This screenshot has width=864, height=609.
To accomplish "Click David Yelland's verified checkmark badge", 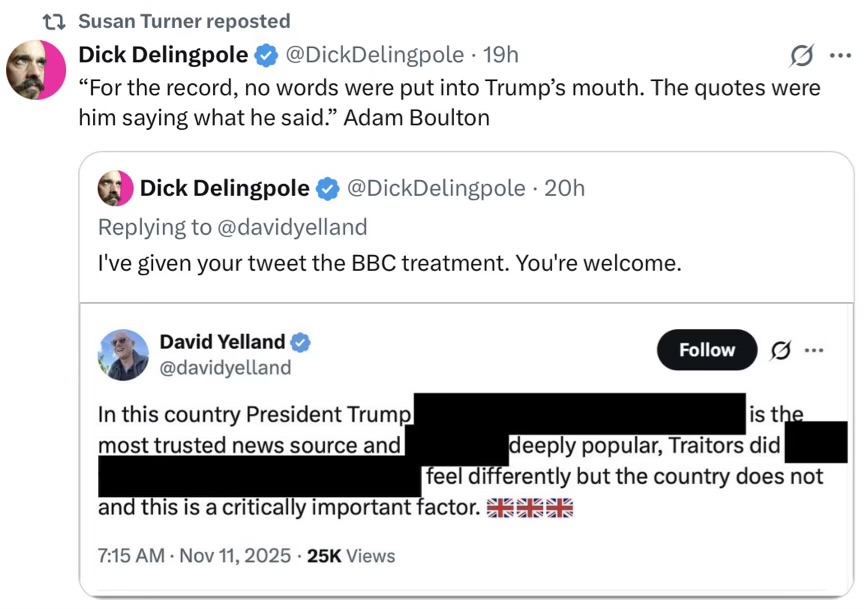I will pos(300,342).
